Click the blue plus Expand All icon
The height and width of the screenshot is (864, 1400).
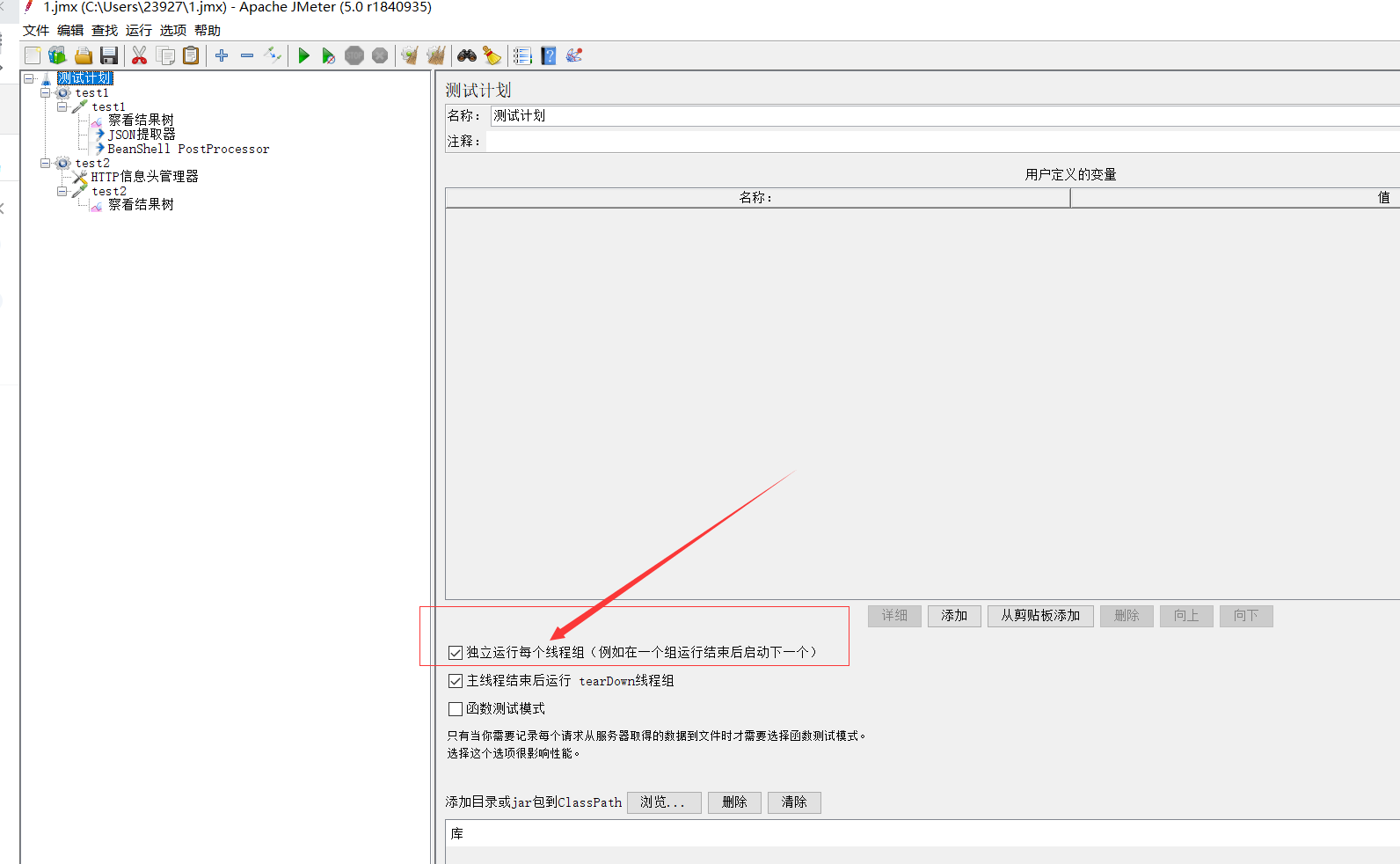(222, 55)
